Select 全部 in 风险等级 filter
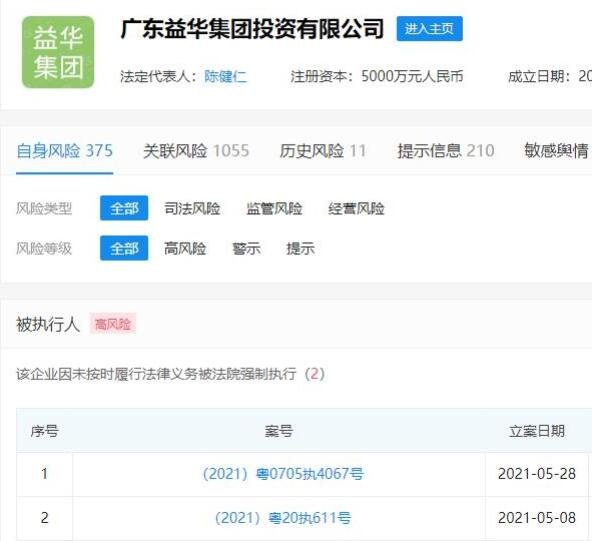 [124, 248]
